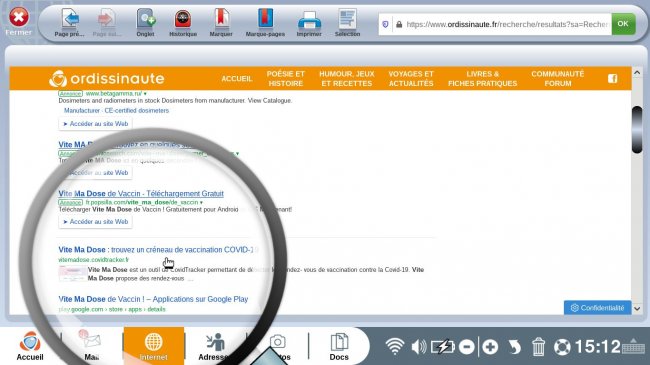
Task: Click the green OK button next to the address bar
Action: tap(623, 24)
